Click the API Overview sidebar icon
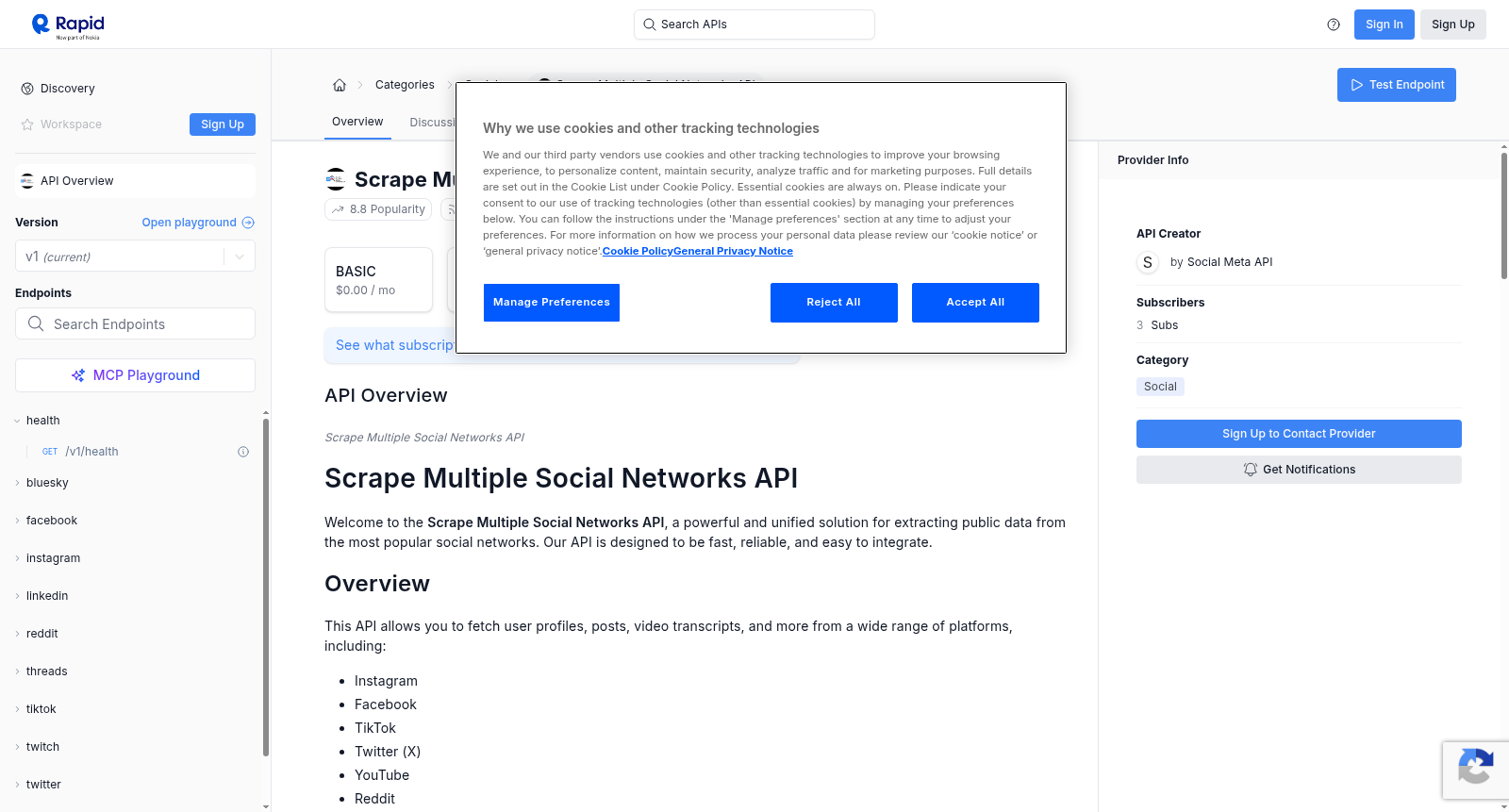 pyautogui.click(x=27, y=181)
